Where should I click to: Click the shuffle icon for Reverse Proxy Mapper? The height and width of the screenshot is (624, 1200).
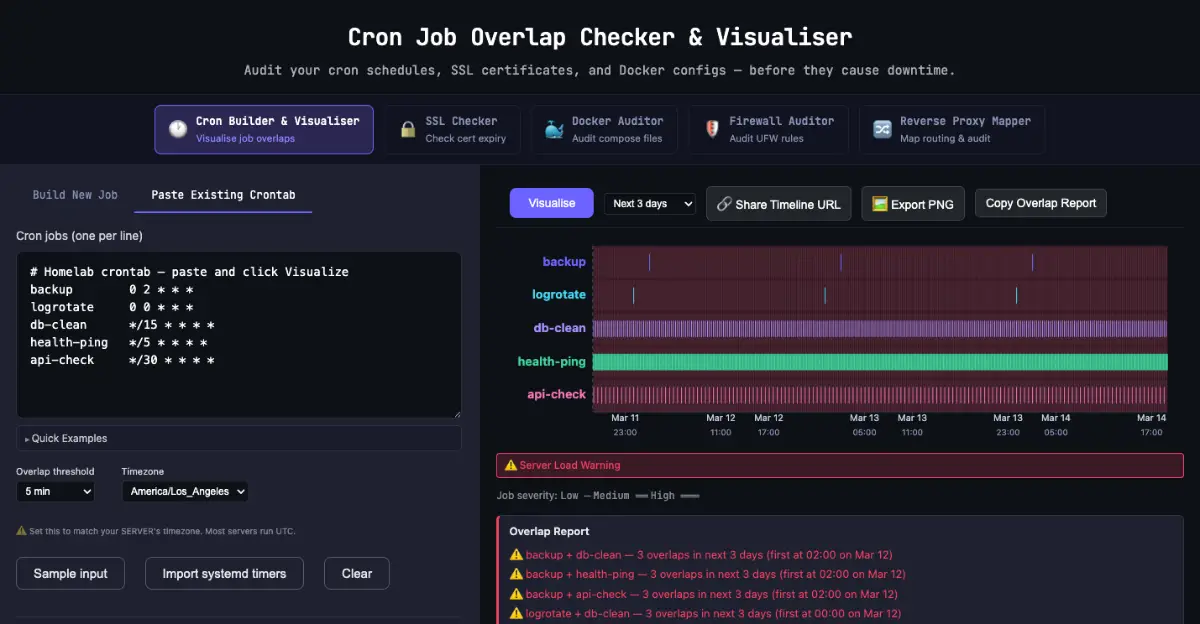(882, 129)
